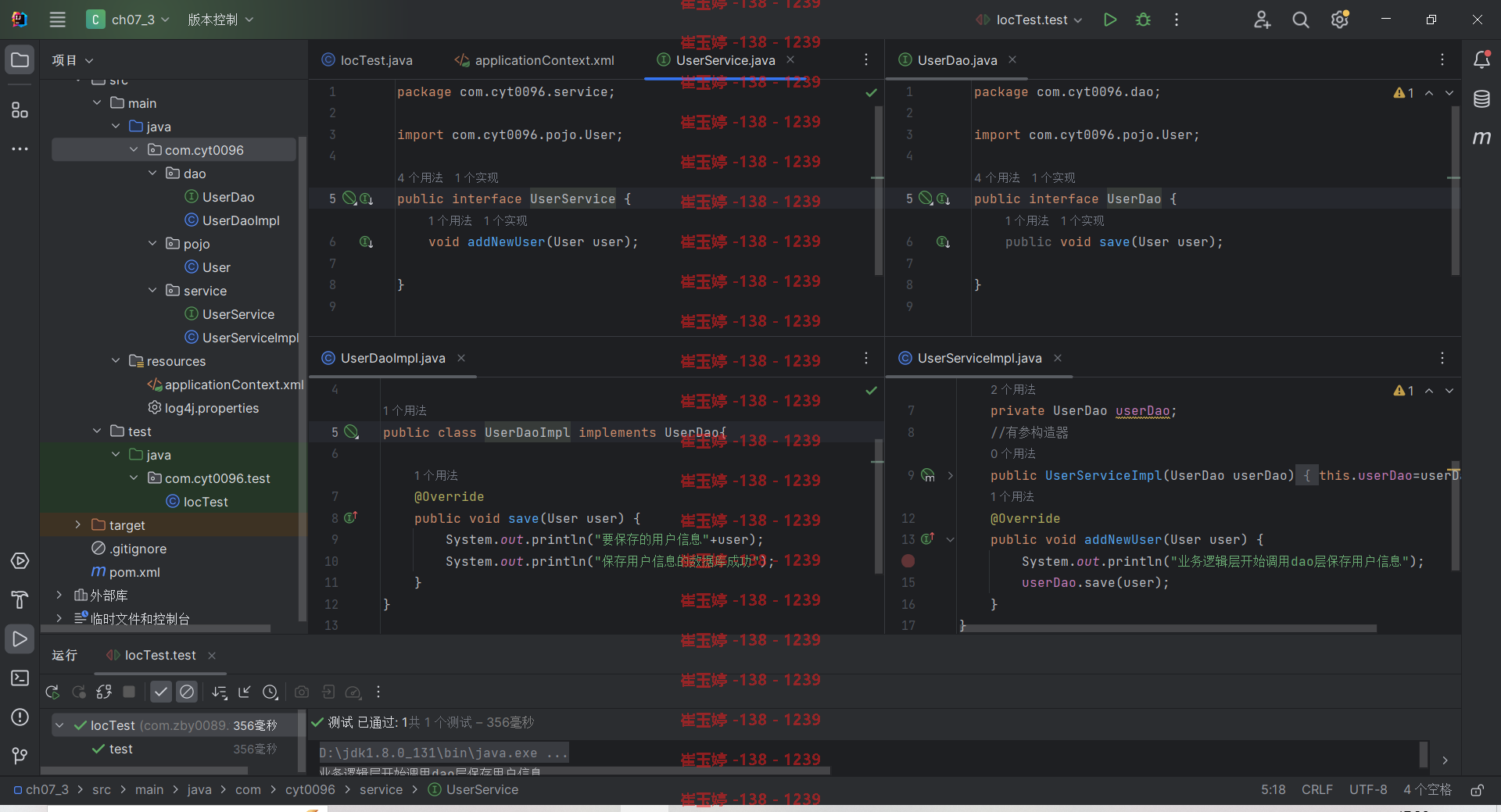
Task: Close the UserServiceImpl.java tab
Action: pos(1058,358)
